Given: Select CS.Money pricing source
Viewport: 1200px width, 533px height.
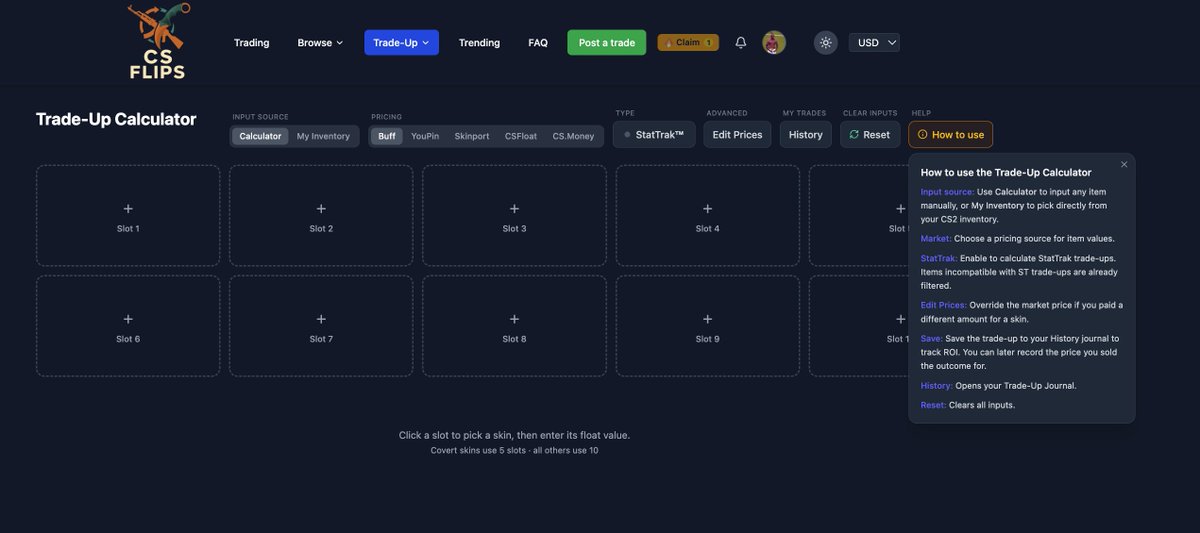Looking at the screenshot, I should point(574,136).
